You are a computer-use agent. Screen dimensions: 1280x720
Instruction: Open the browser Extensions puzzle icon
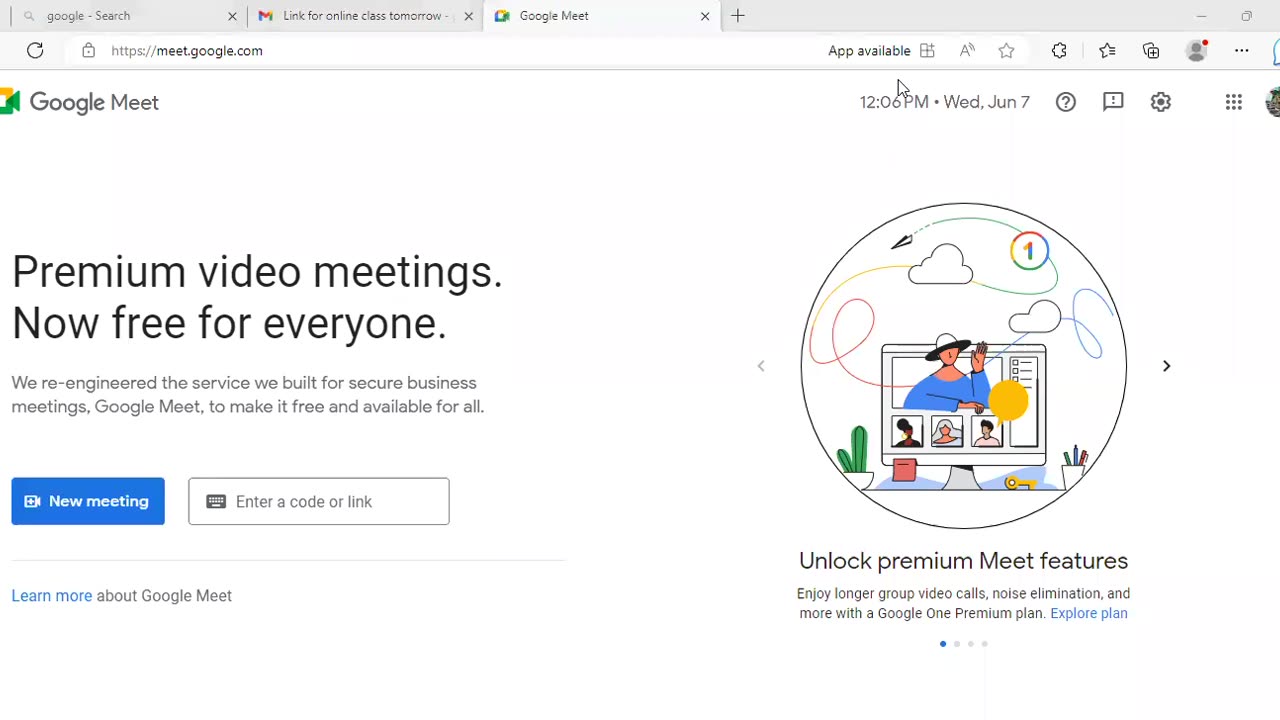point(1059,50)
